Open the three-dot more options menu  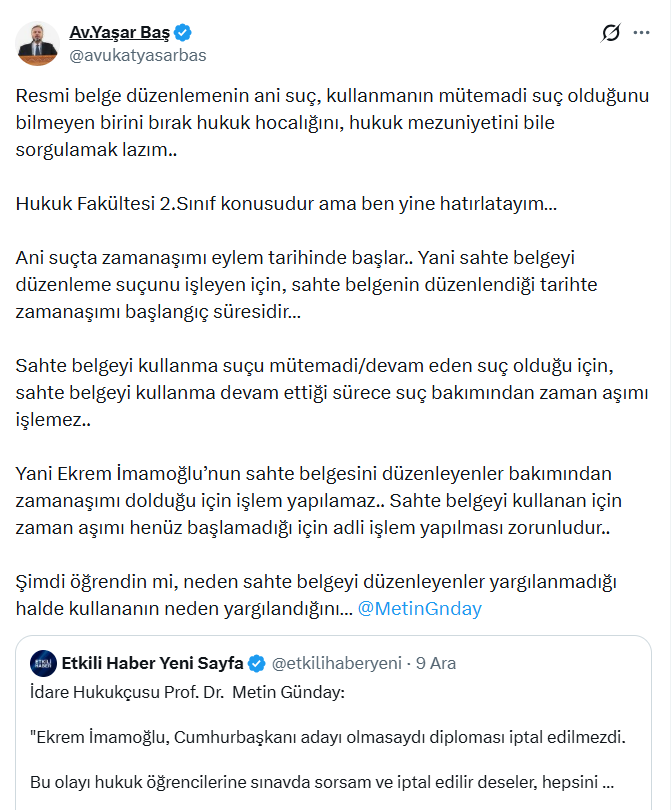[x=642, y=34]
